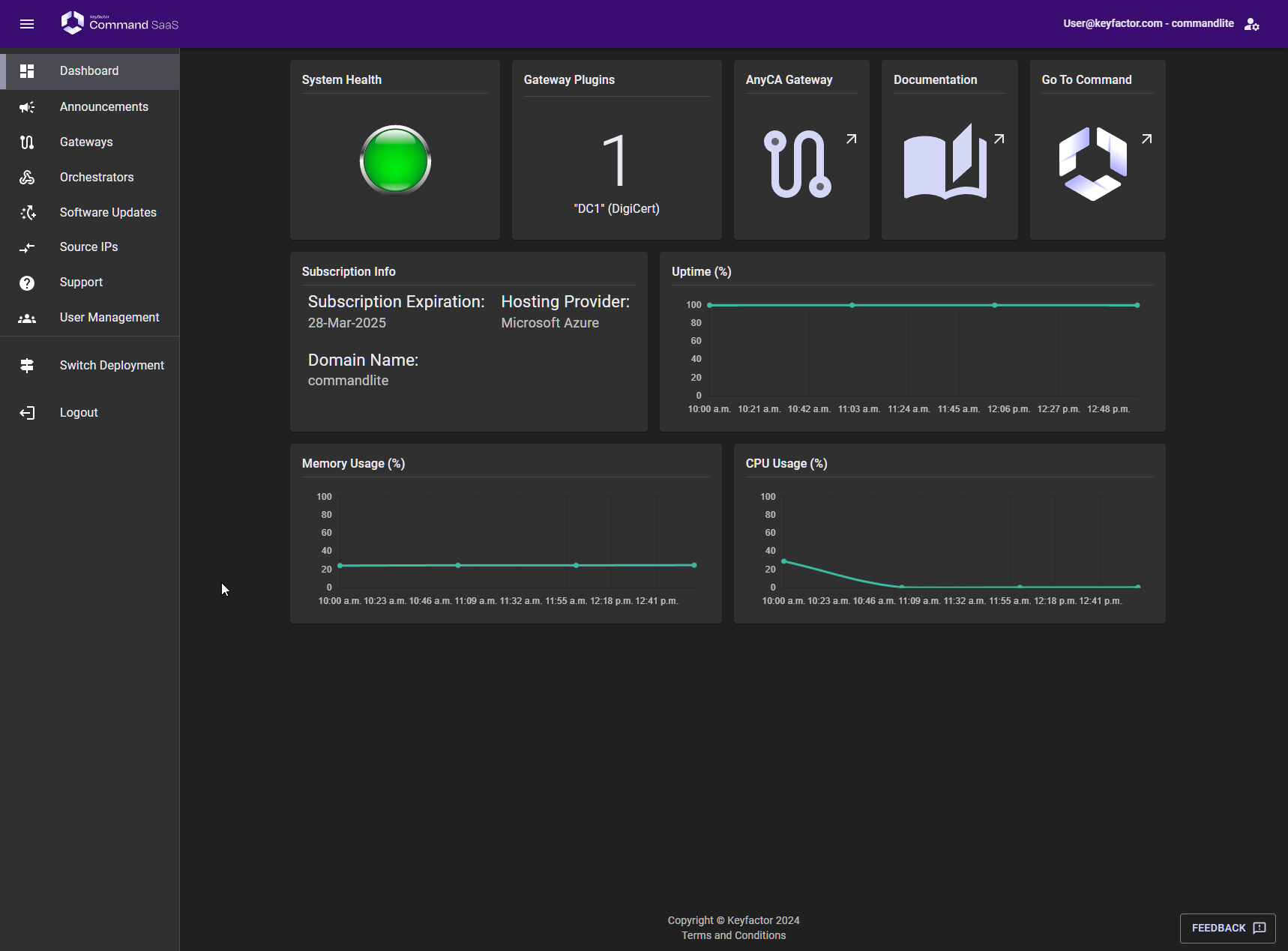
Task: Open the Support page
Action: (90, 283)
